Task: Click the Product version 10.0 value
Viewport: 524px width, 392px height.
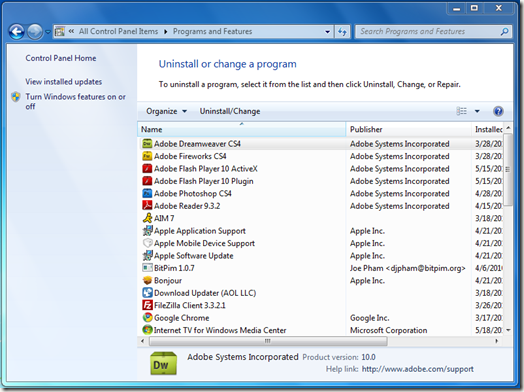Action: click(x=368, y=357)
